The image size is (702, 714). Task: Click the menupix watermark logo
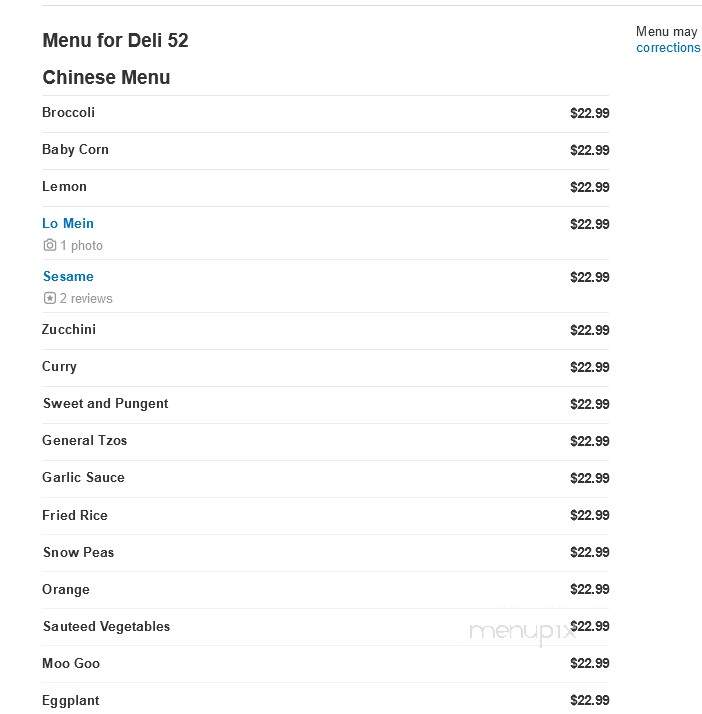pos(522,632)
